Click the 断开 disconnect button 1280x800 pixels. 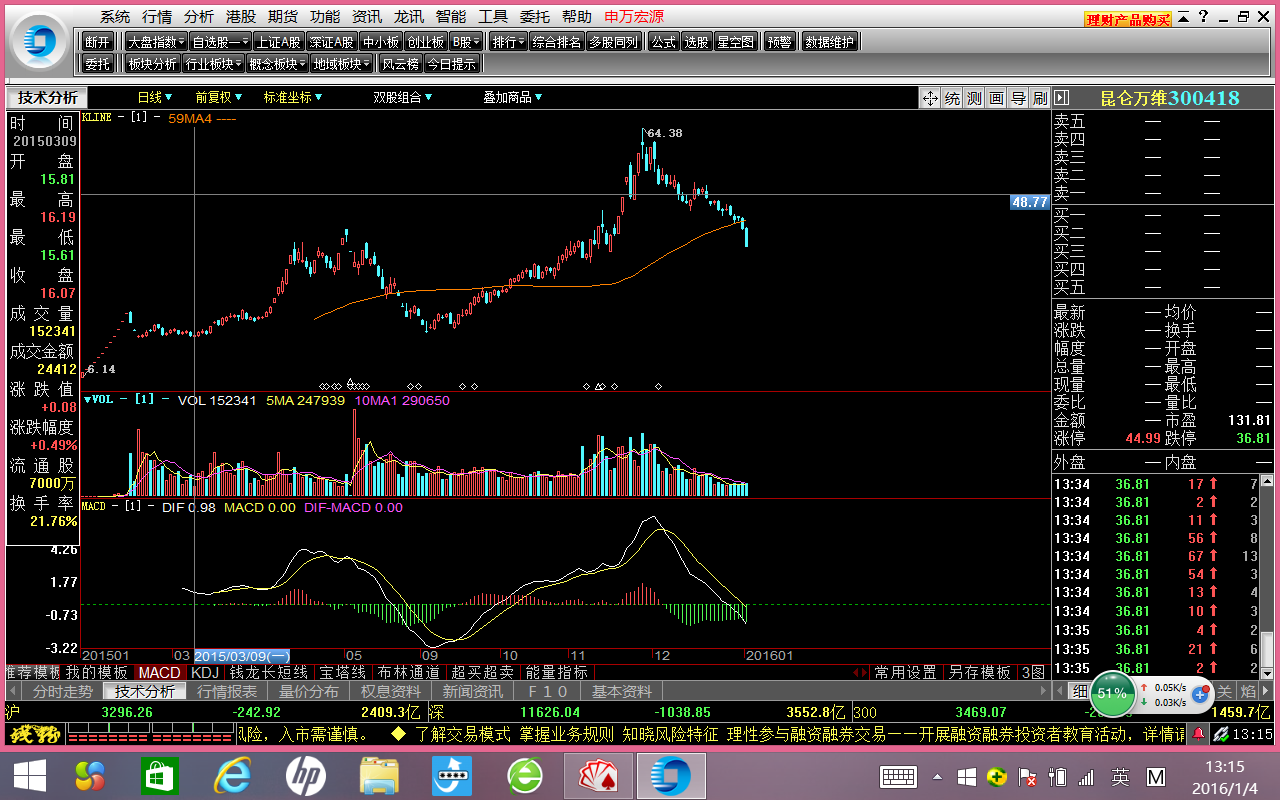(x=98, y=41)
